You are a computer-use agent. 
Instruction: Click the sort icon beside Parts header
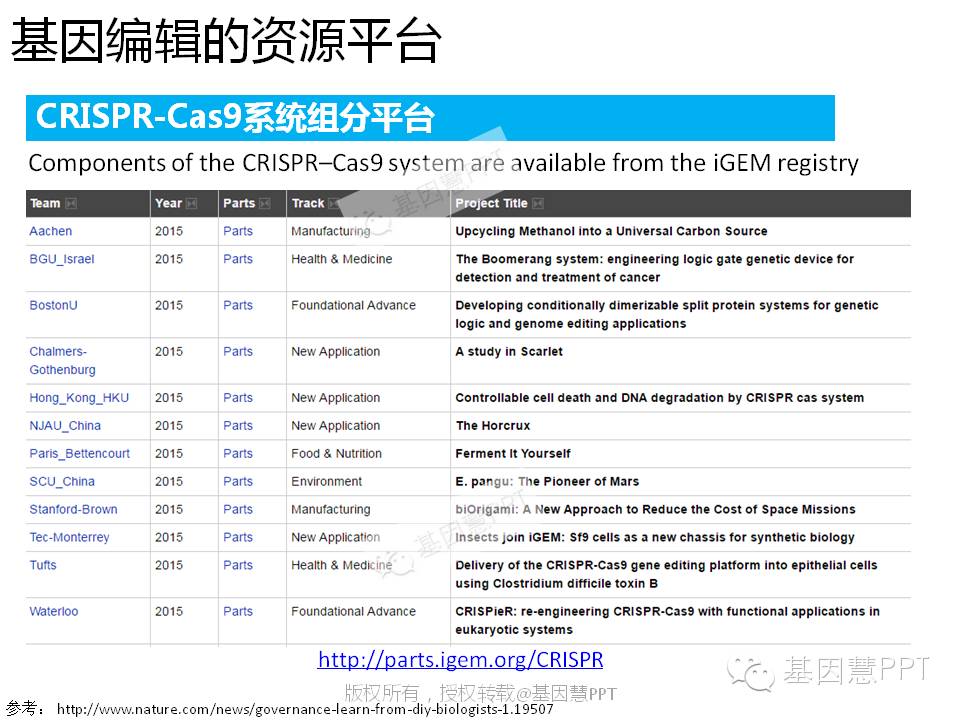click(x=265, y=204)
